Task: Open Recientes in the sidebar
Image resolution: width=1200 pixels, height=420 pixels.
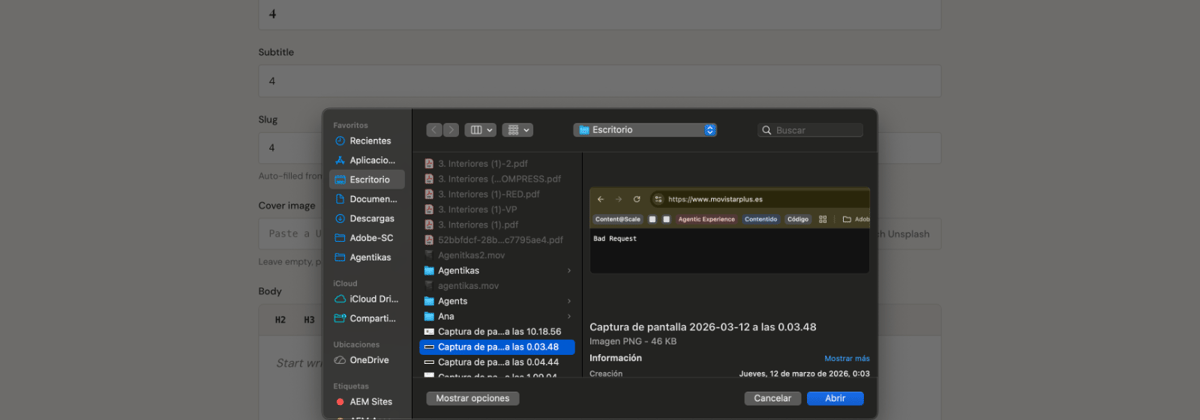Action: 369,141
